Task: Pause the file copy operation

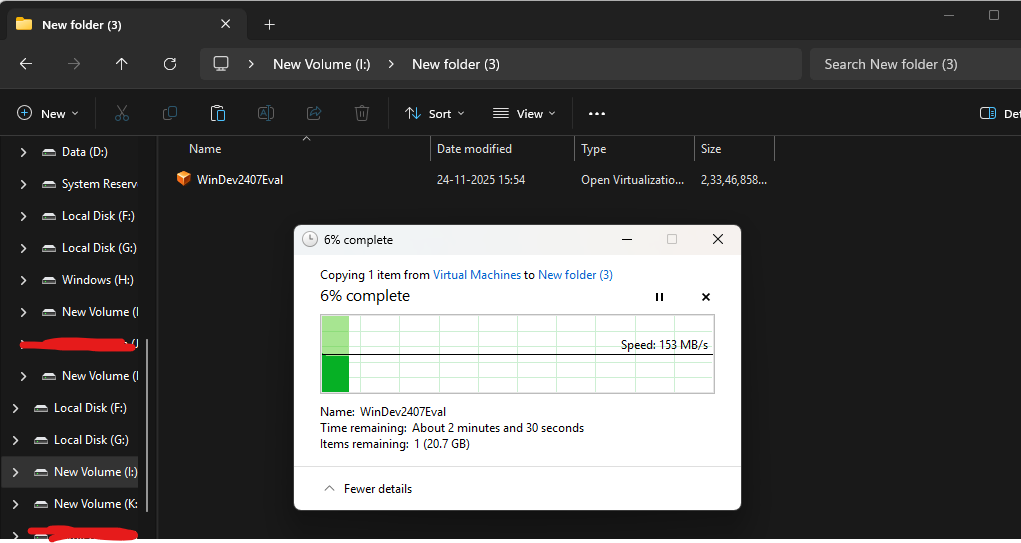Action: coord(659,297)
